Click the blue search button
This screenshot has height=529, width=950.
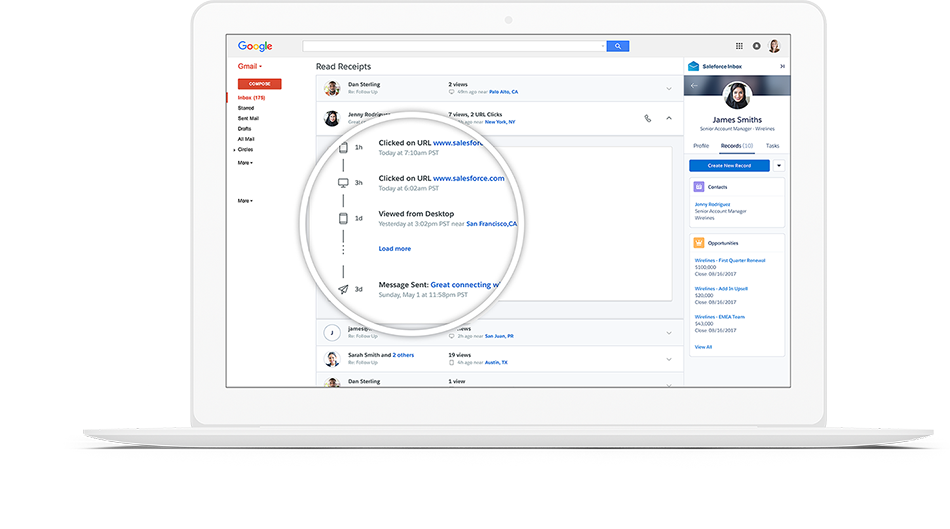(617, 46)
